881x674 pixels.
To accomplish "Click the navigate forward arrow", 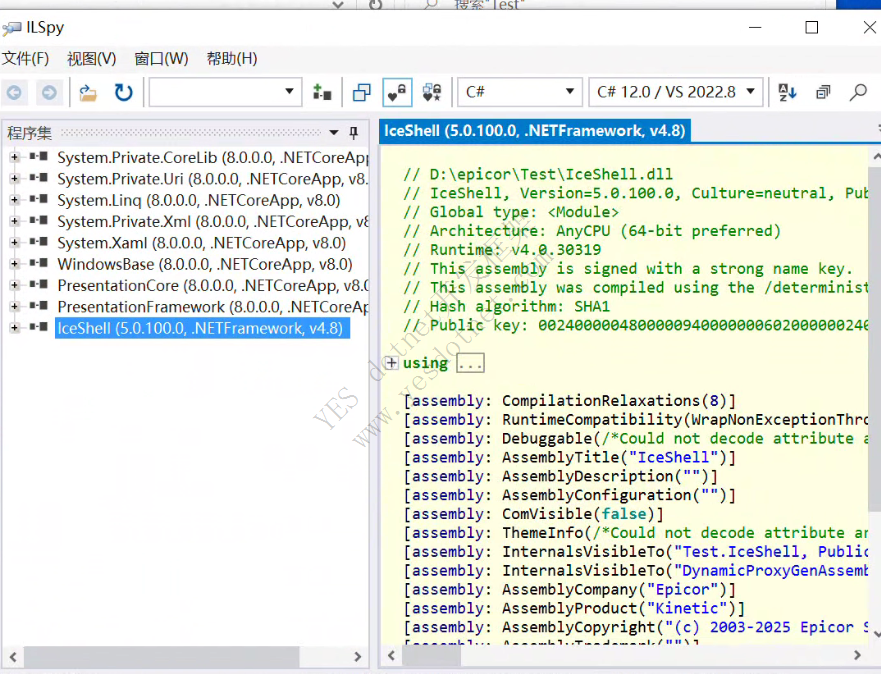I will (x=48, y=93).
